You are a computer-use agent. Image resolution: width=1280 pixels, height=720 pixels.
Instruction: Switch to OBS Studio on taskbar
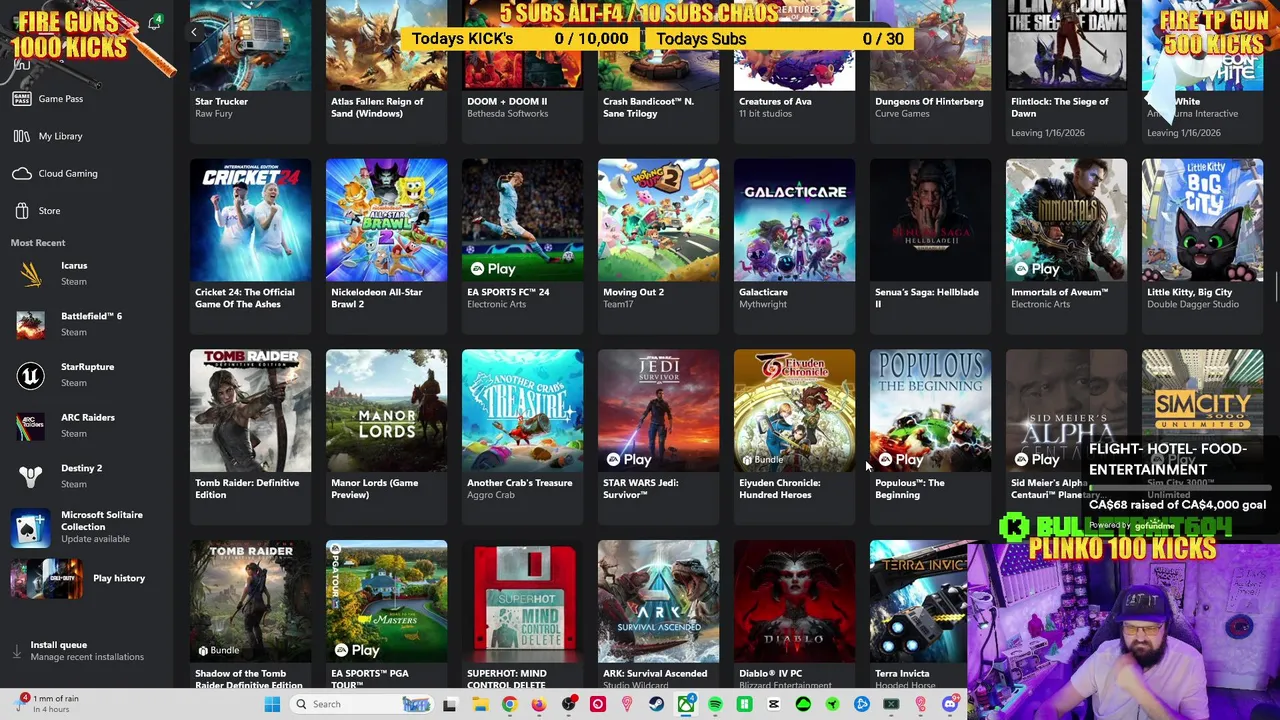click(568, 704)
